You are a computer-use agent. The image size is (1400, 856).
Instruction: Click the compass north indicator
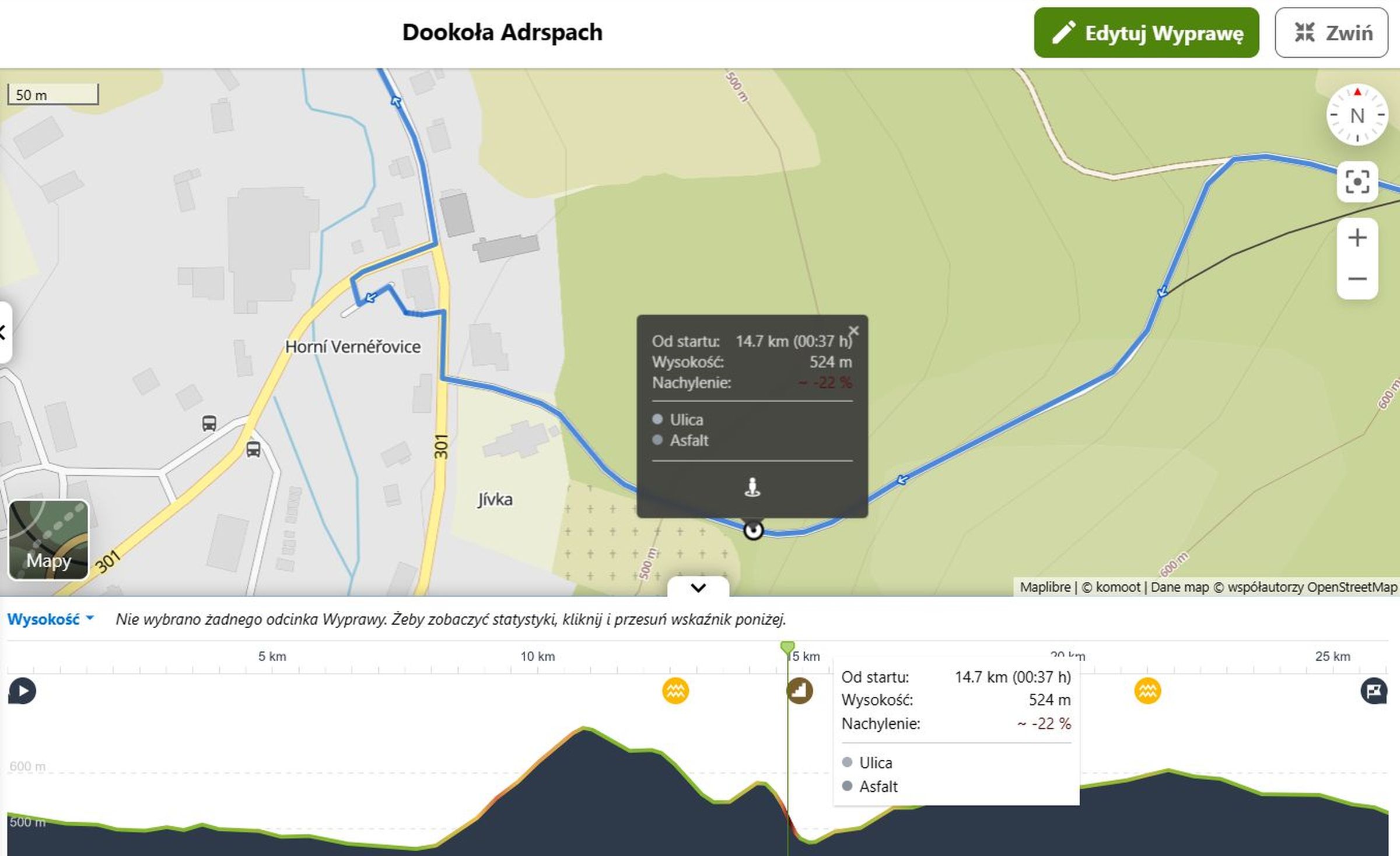click(1357, 115)
